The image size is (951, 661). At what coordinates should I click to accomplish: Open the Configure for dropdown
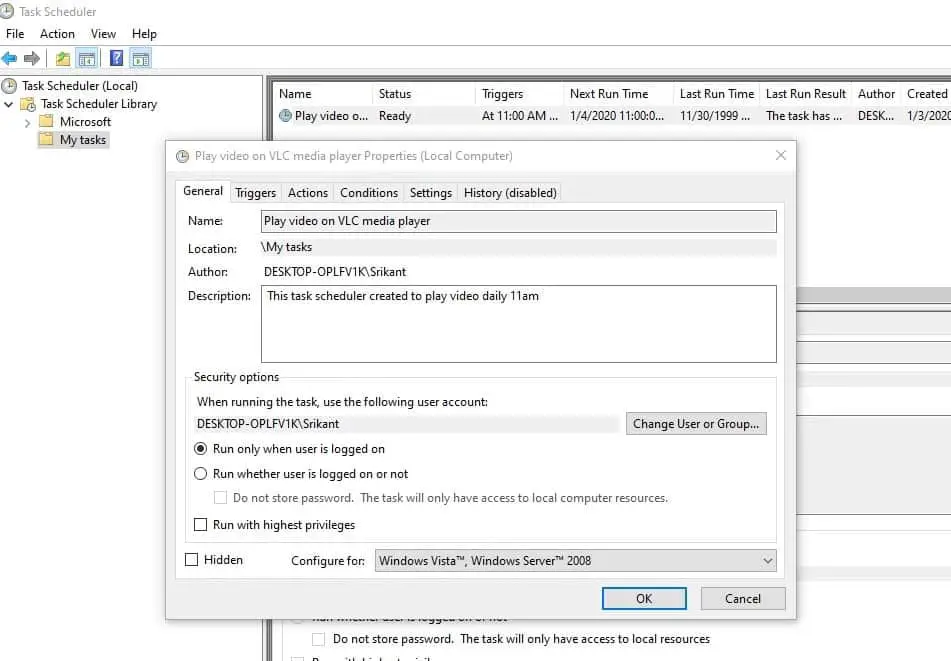tap(575, 561)
